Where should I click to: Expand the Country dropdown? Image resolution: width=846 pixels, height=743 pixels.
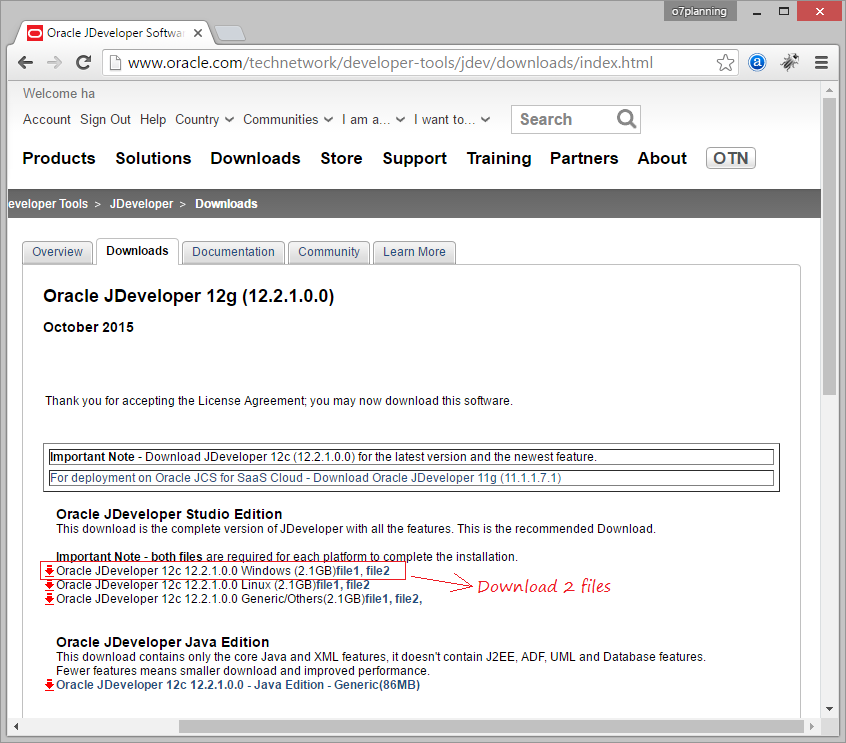(204, 120)
